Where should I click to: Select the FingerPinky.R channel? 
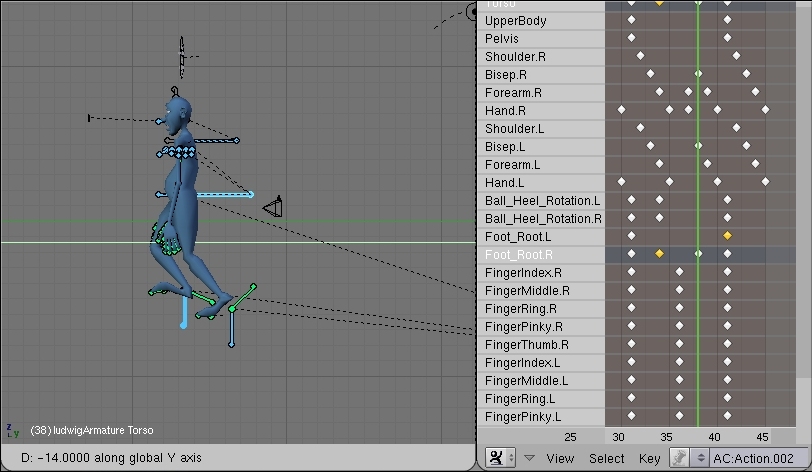point(541,327)
